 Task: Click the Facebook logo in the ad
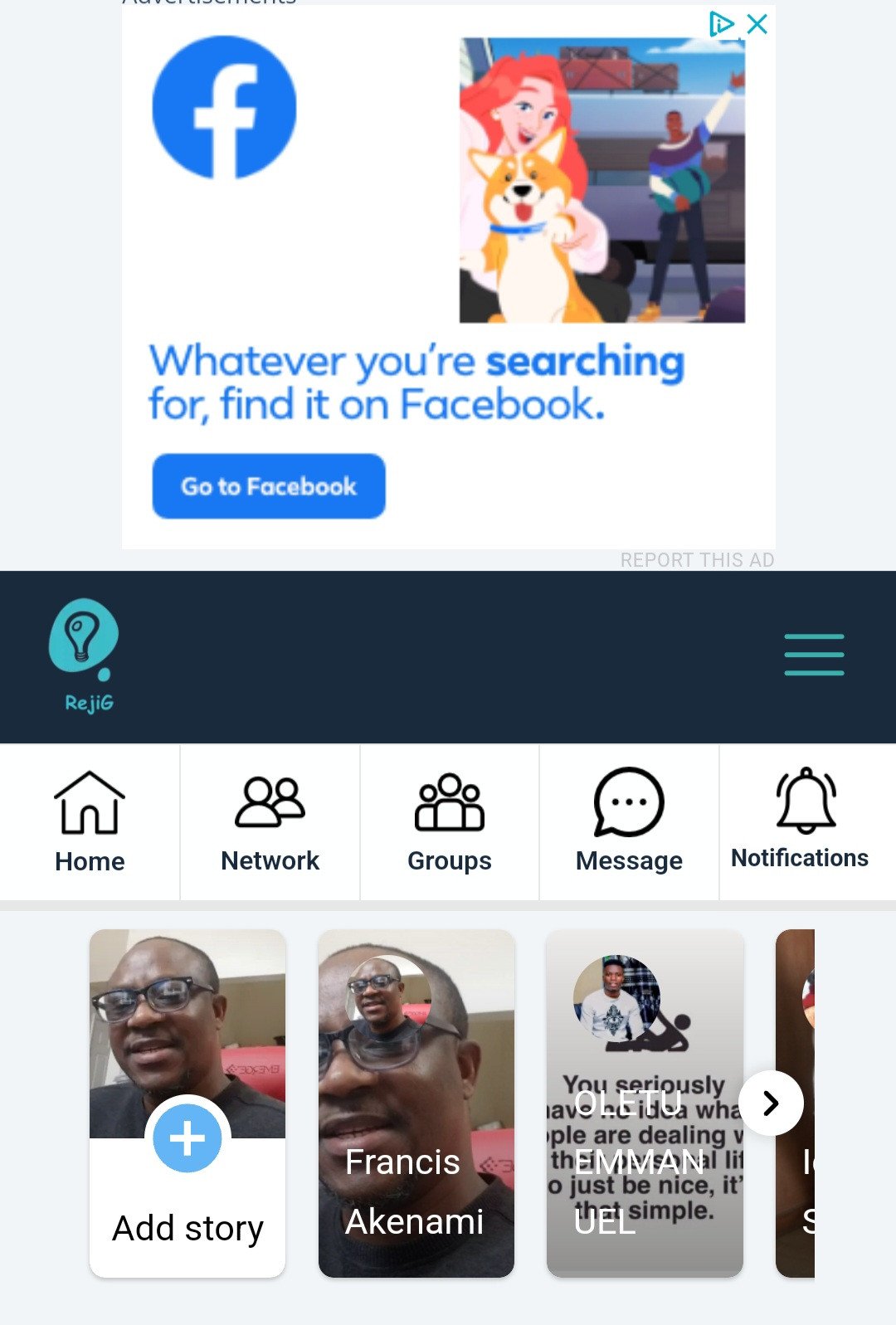point(224,107)
